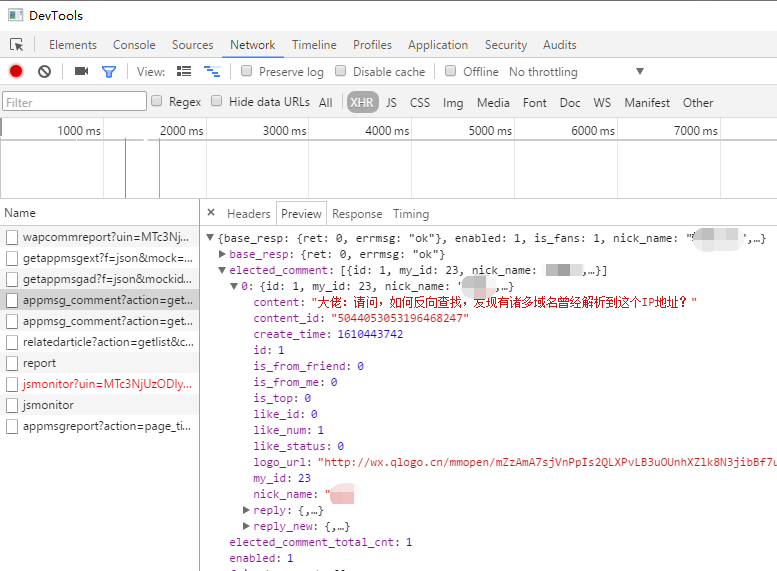Toggle the capture screenshots camera icon
The height and width of the screenshot is (571, 777).
coord(82,72)
